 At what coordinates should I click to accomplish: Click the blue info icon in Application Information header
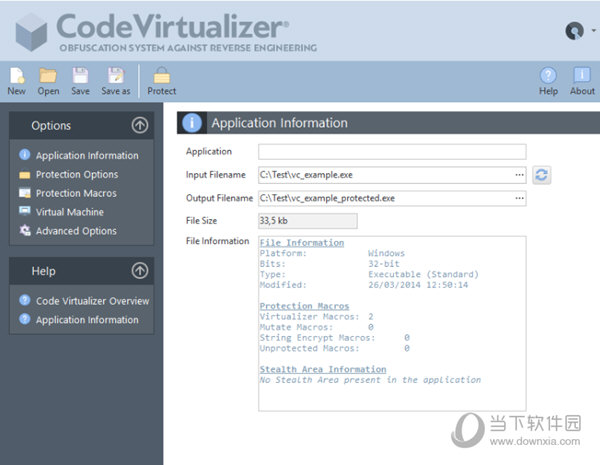coord(192,123)
